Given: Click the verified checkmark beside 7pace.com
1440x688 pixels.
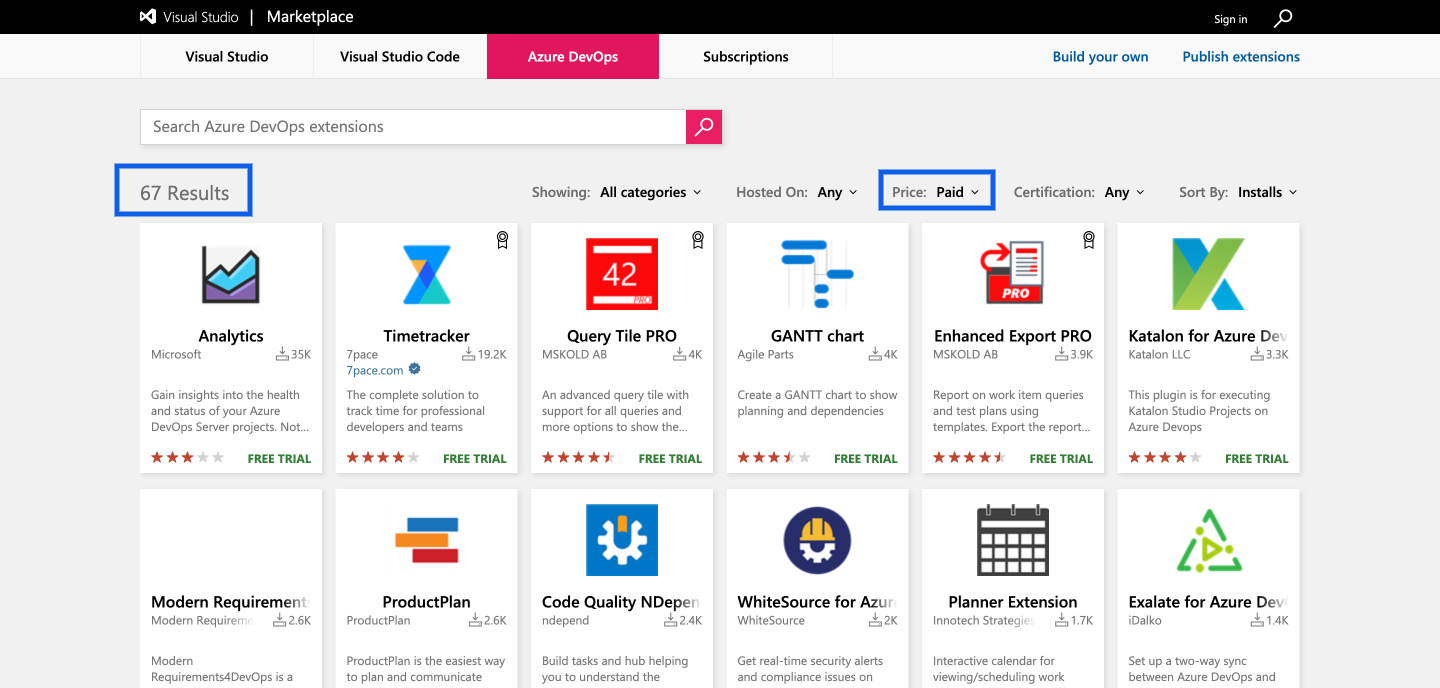Looking at the screenshot, I should (x=414, y=369).
